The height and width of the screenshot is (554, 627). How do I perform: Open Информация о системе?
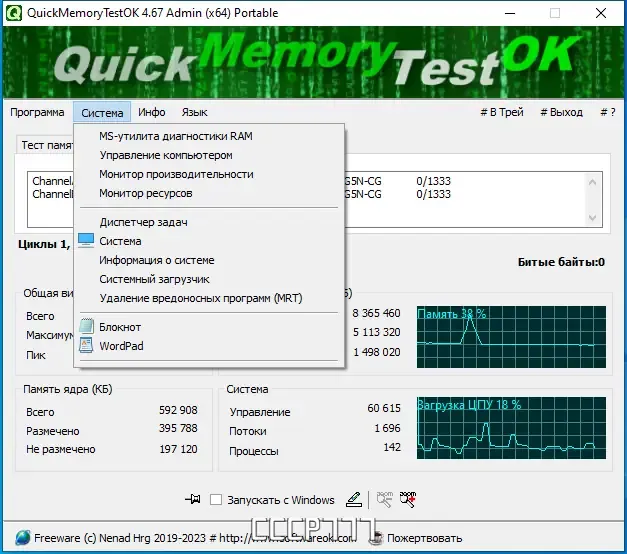coord(209,260)
